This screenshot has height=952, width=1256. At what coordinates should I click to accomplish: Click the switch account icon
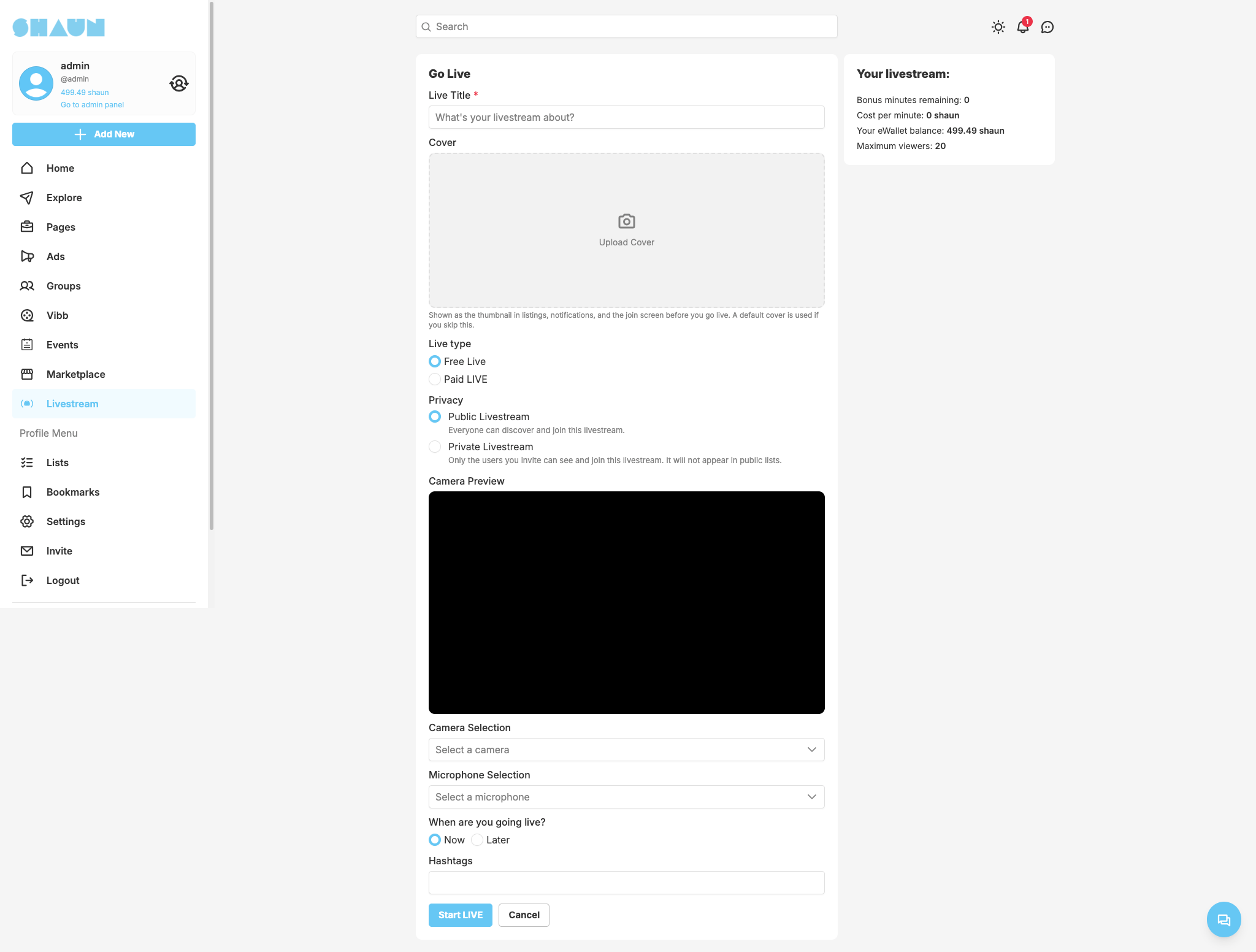(x=178, y=83)
